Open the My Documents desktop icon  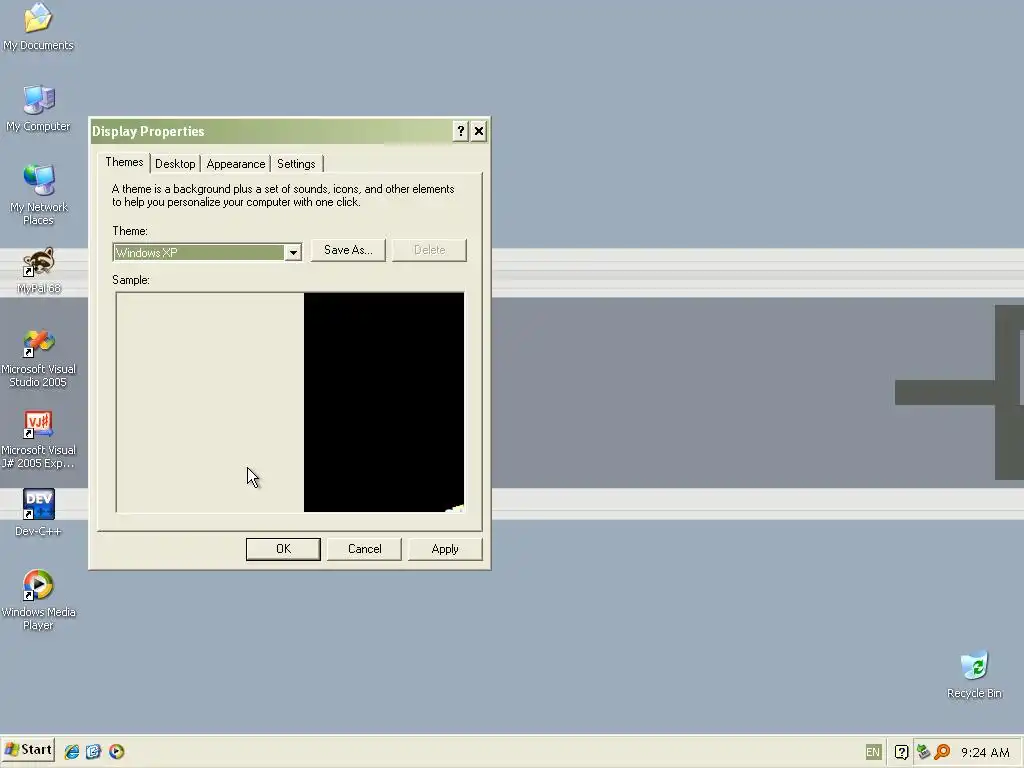[x=39, y=26]
